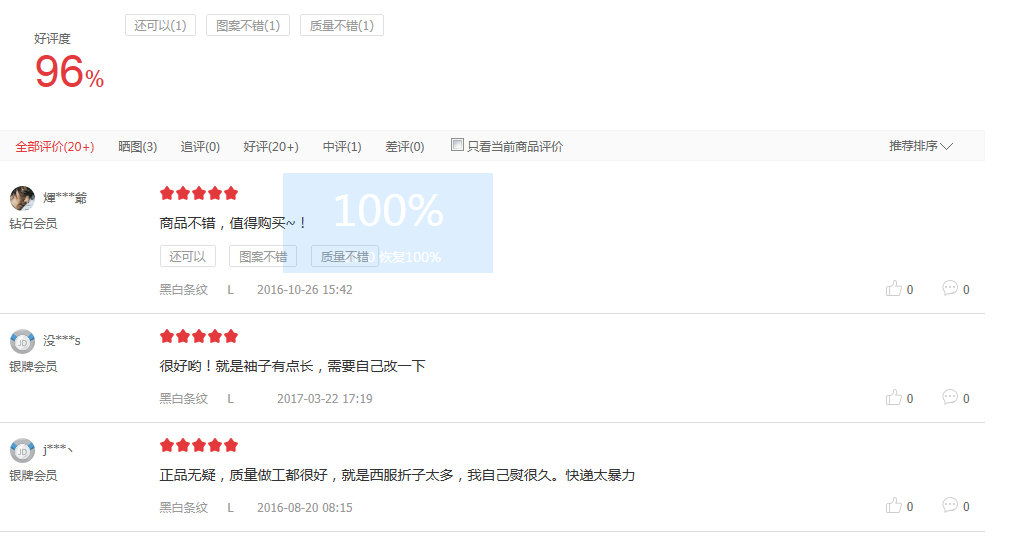Screen dimensions: 1013x537
Task: Click 质量不错 tag in first review
Action: pyautogui.click(x=344, y=257)
